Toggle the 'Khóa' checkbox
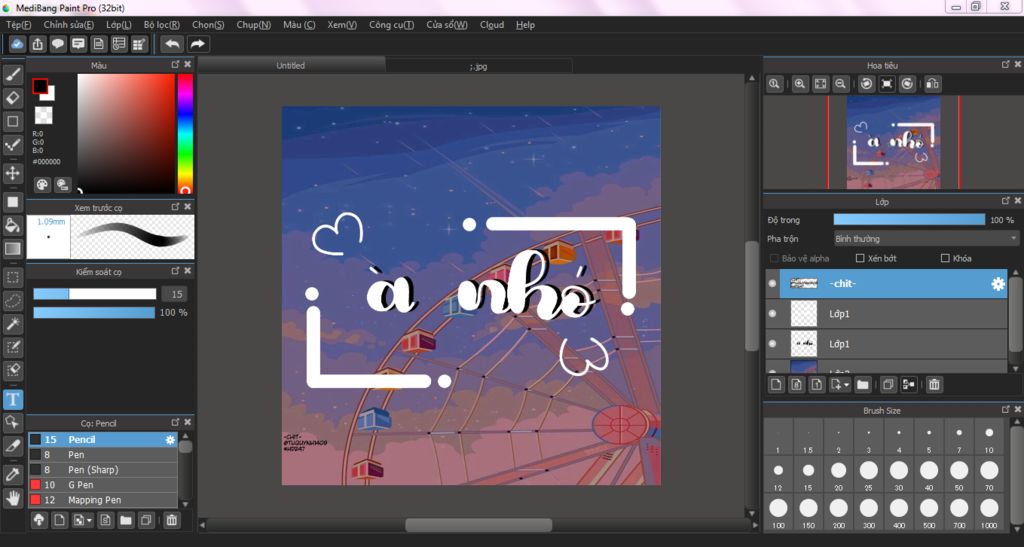This screenshot has height=547, width=1024. (945, 258)
